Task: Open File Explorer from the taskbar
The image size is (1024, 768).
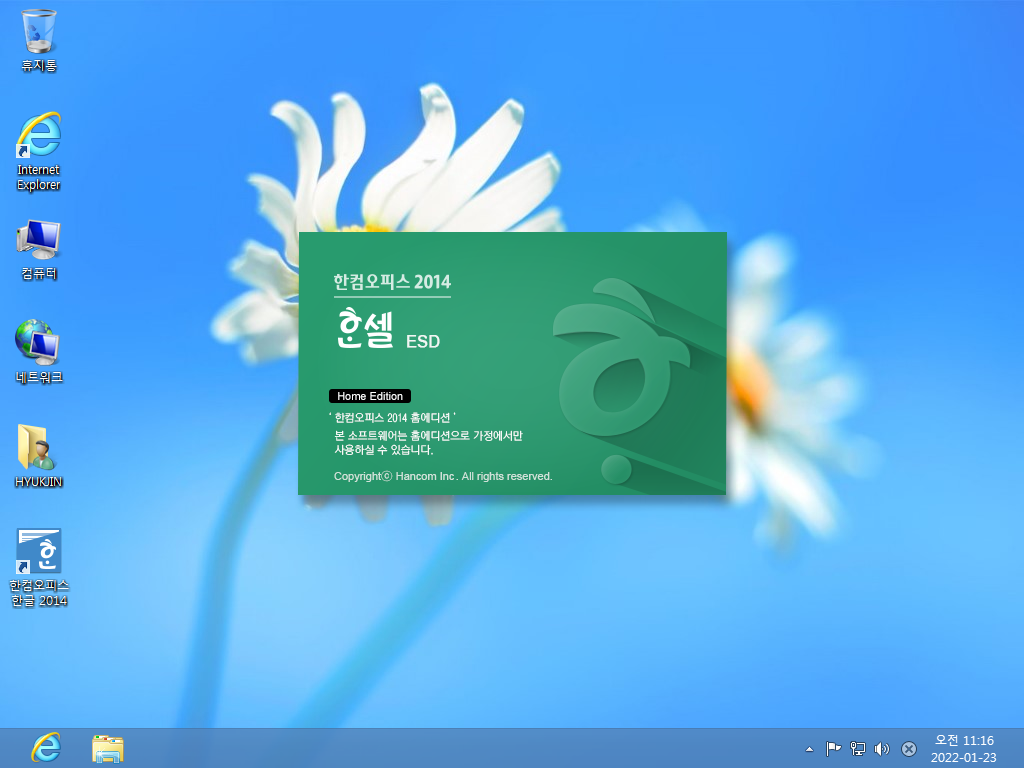Action: [x=108, y=749]
